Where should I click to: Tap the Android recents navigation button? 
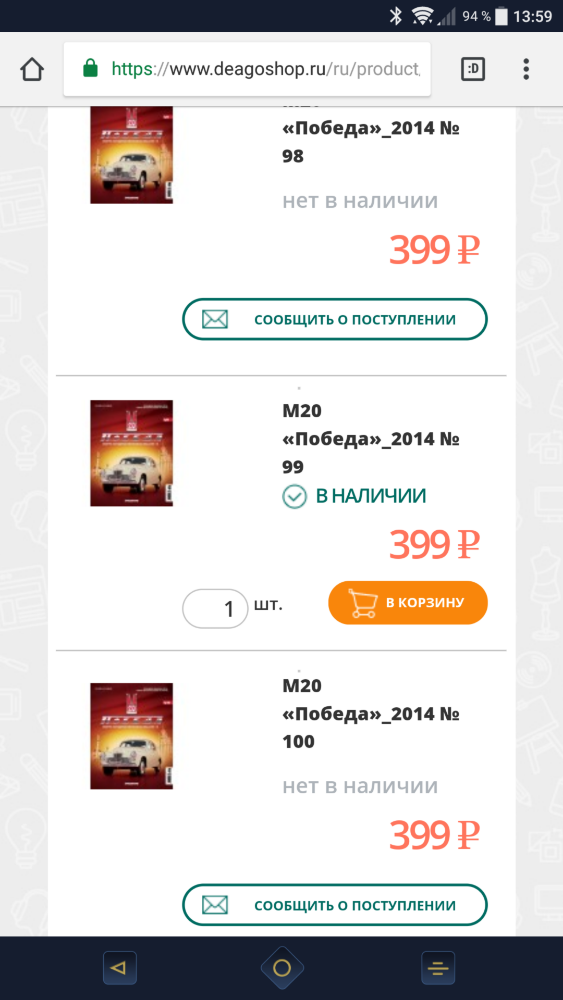point(438,968)
